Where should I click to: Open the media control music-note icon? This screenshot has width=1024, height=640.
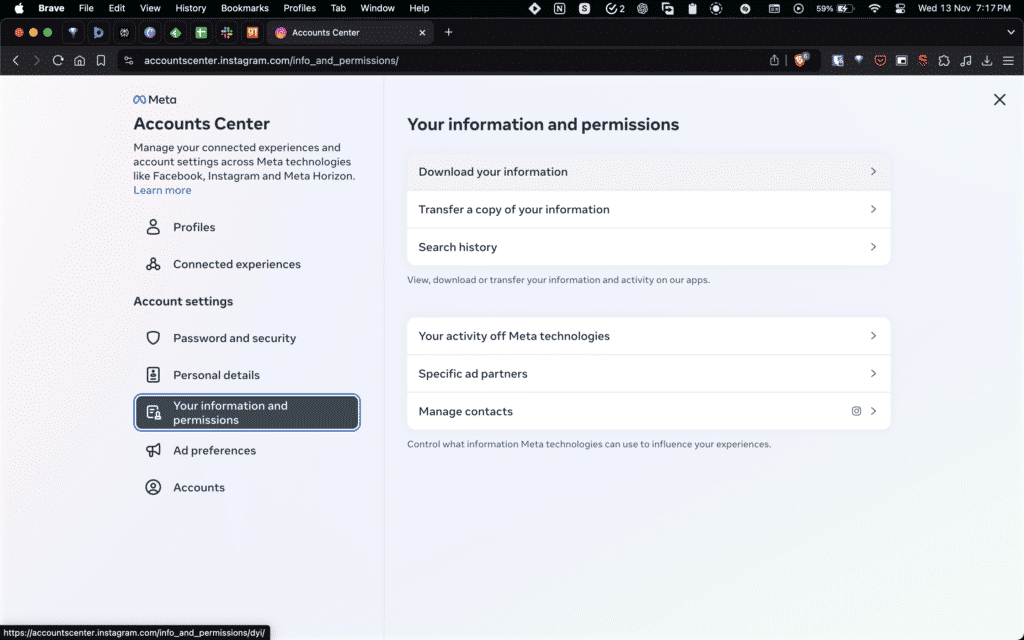966,60
